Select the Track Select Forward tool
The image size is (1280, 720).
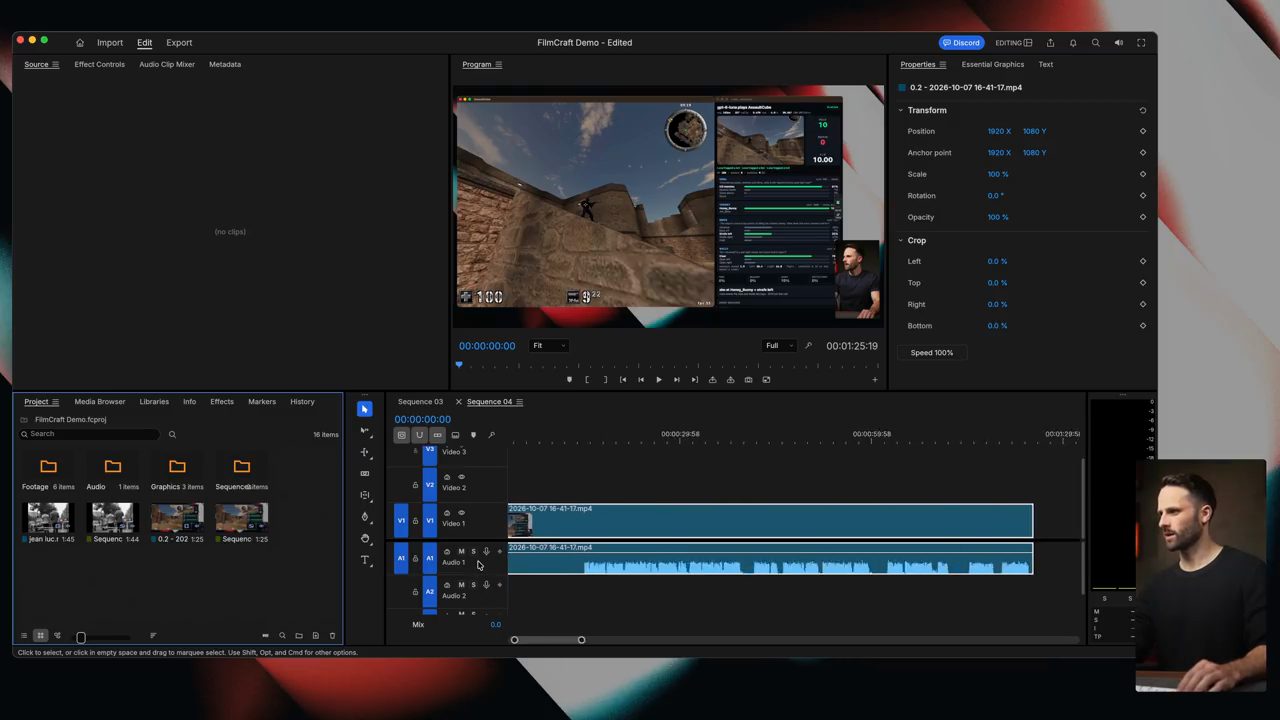coord(364,430)
